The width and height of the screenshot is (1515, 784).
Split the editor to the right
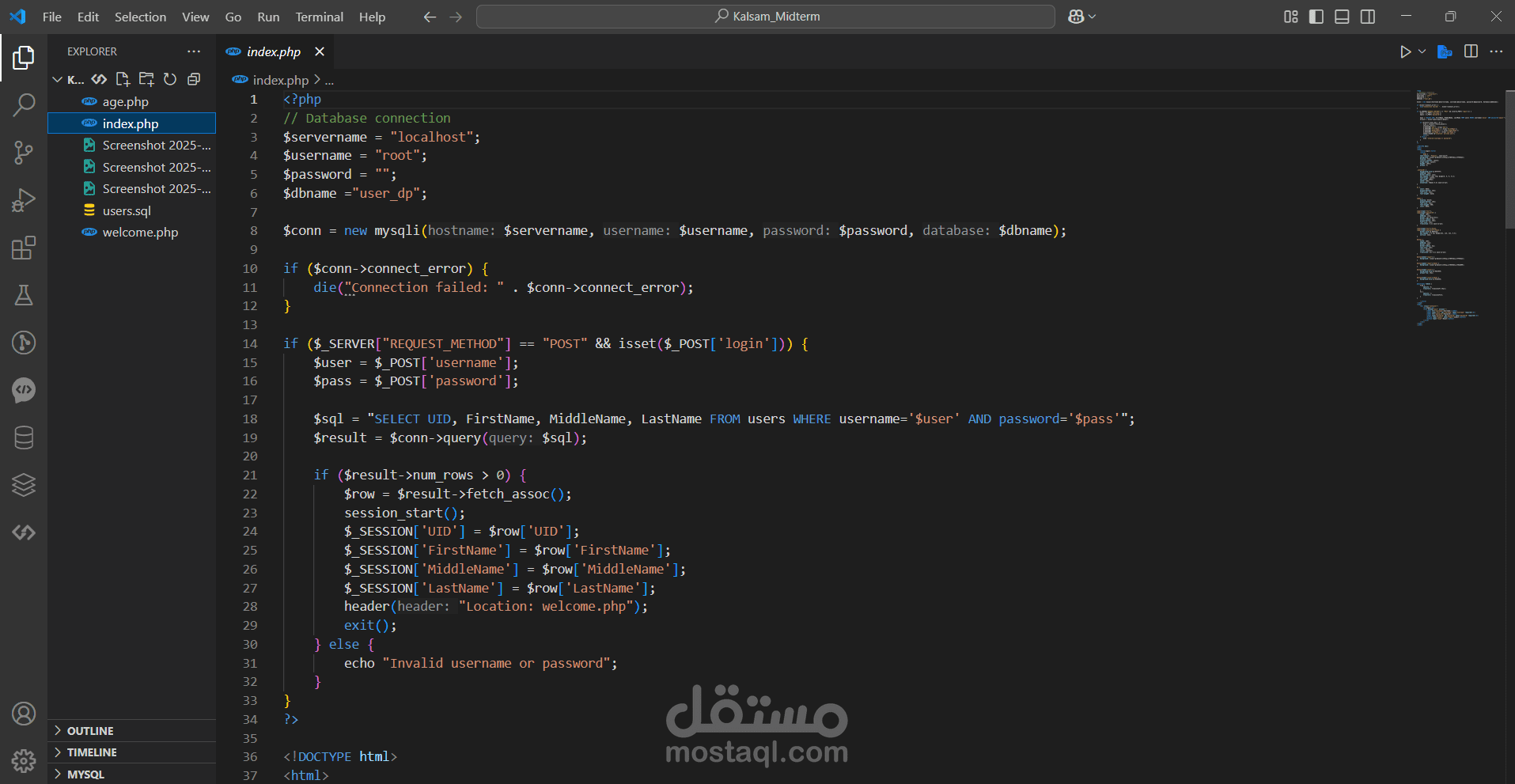coord(1471,51)
